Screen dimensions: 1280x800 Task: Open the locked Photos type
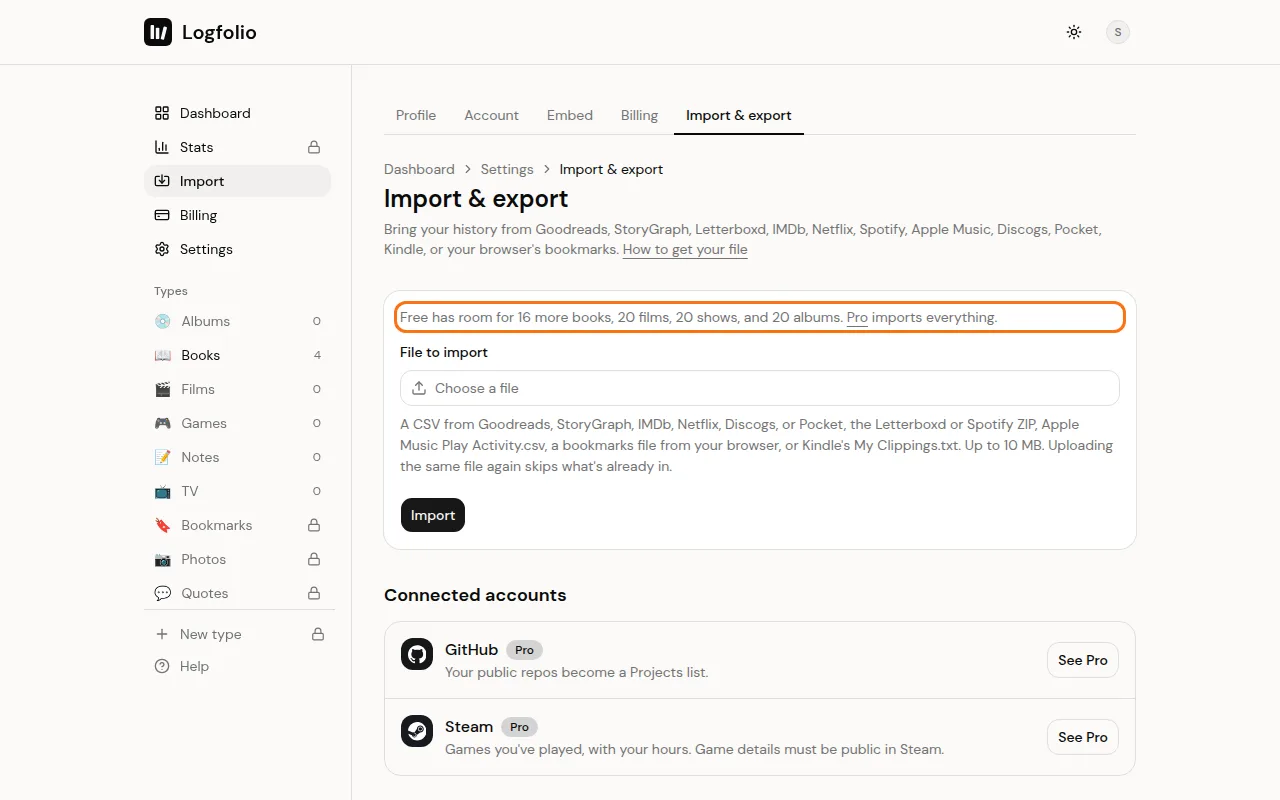click(237, 559)
